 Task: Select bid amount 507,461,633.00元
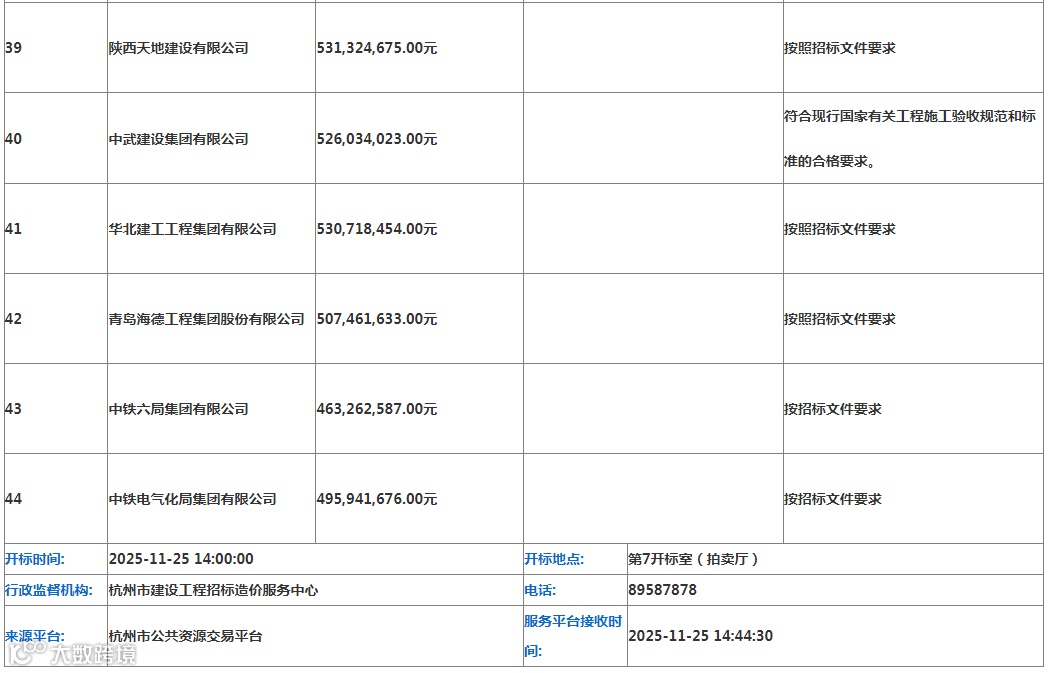[377, 319]
